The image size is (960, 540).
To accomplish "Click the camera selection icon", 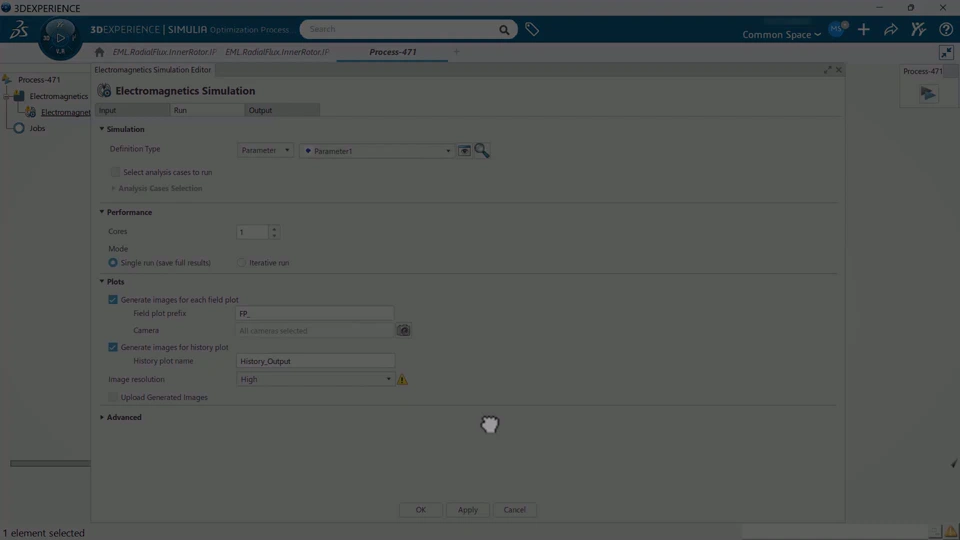I will [x=403, y=331].
